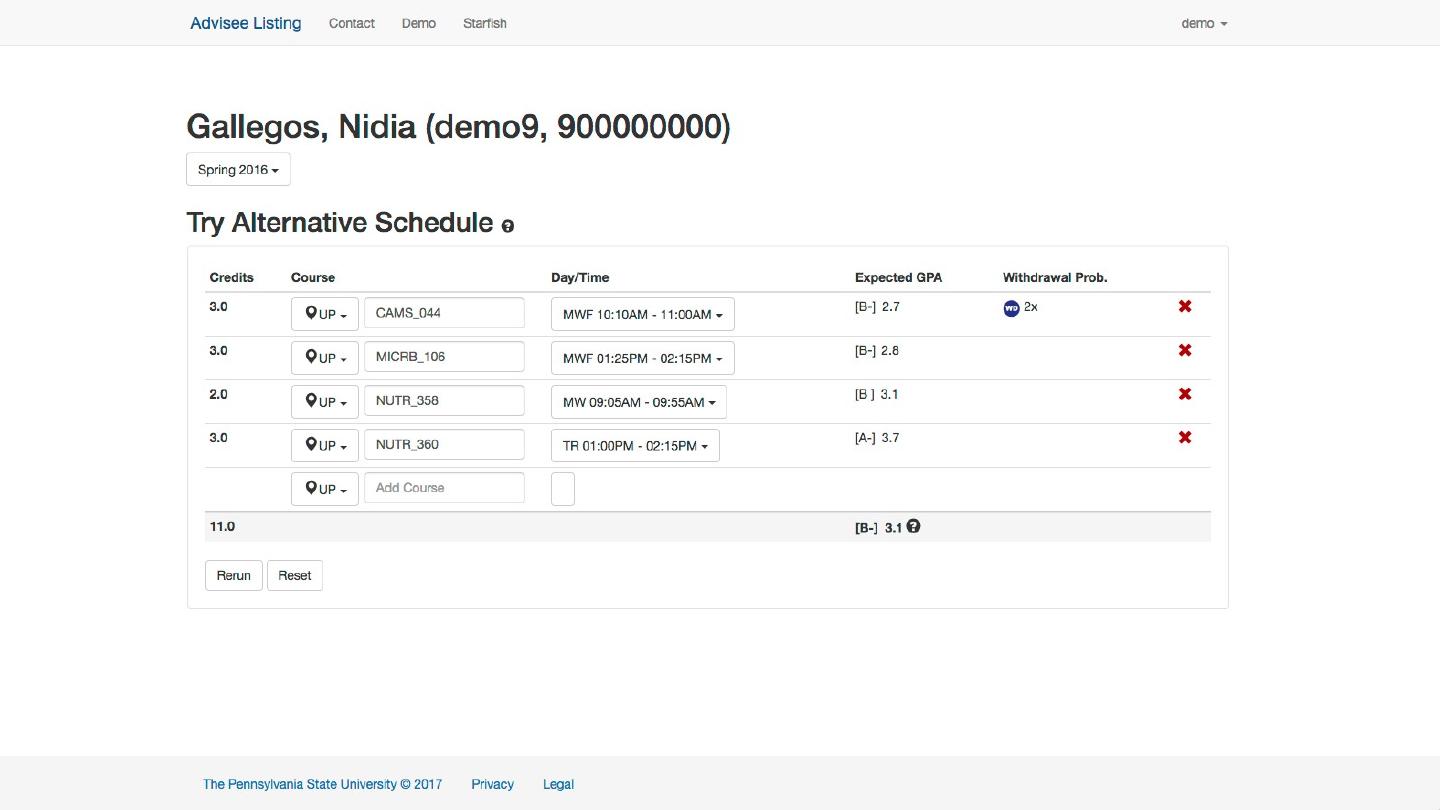Screen dimensions: 1440x810
Task: Remove NUTR_358 using the red X
Action: point(1184,394)
